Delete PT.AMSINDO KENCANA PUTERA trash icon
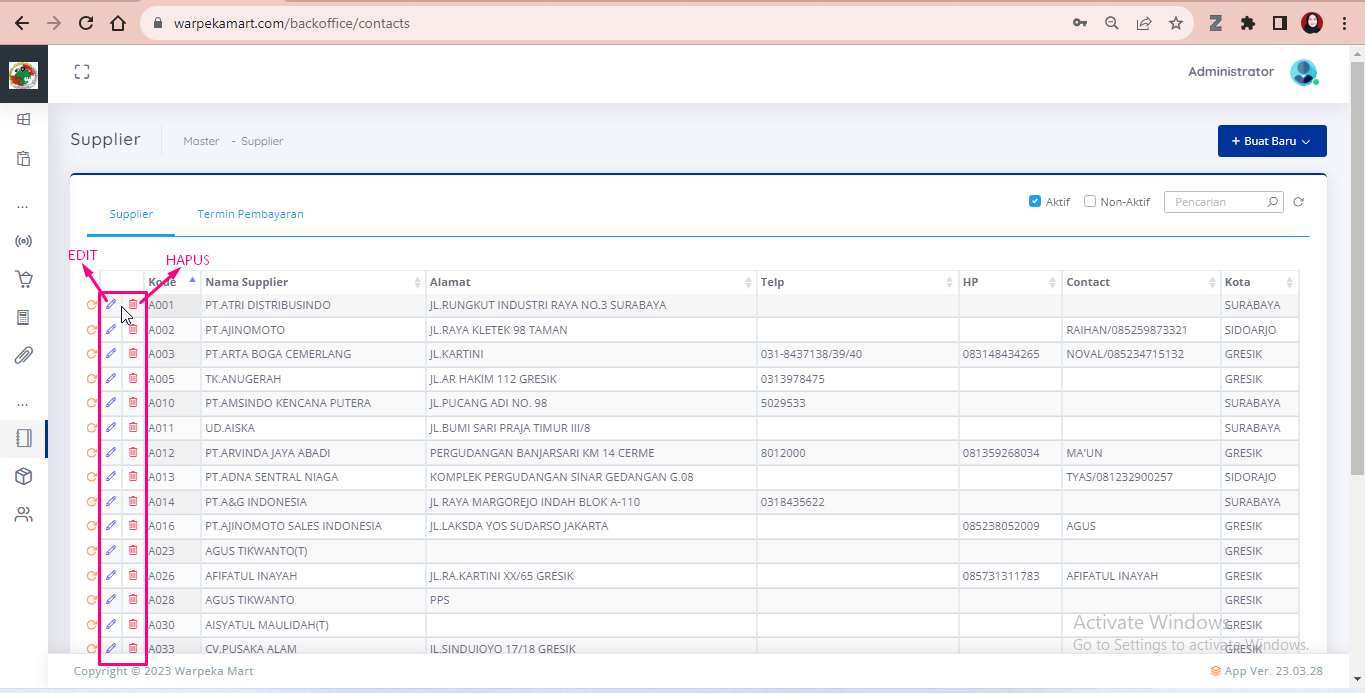This screenshot has height=693, width=1365. 133,402
